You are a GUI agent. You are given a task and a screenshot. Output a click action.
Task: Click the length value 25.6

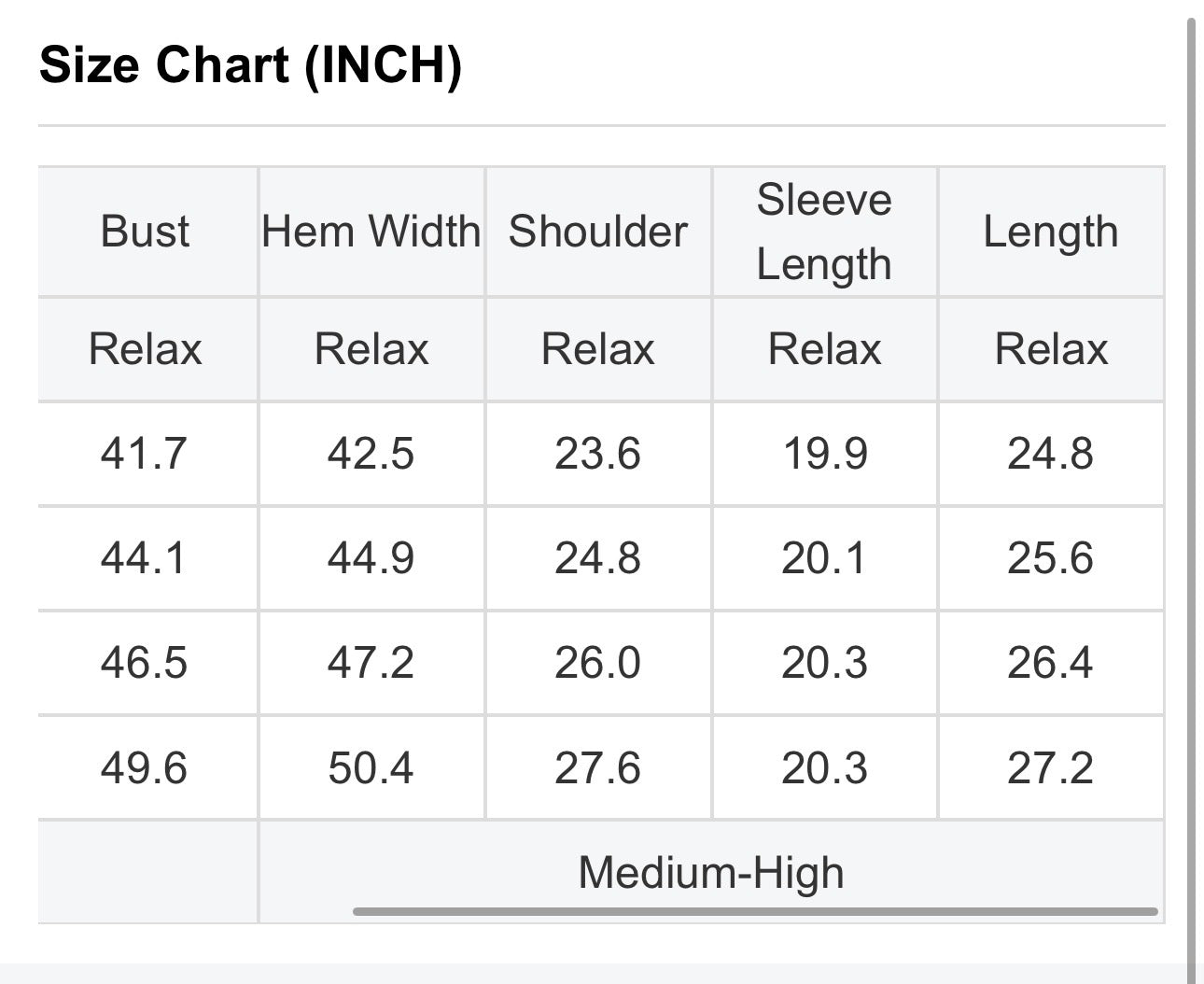click(1051, 559)
